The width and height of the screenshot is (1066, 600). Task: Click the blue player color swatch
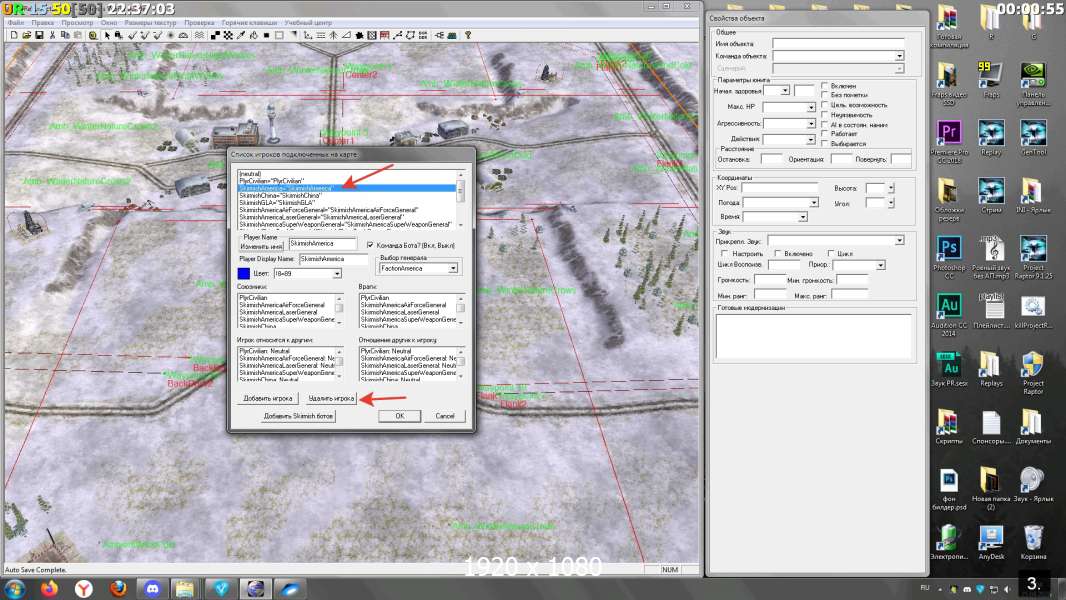[x=243, y=273]
